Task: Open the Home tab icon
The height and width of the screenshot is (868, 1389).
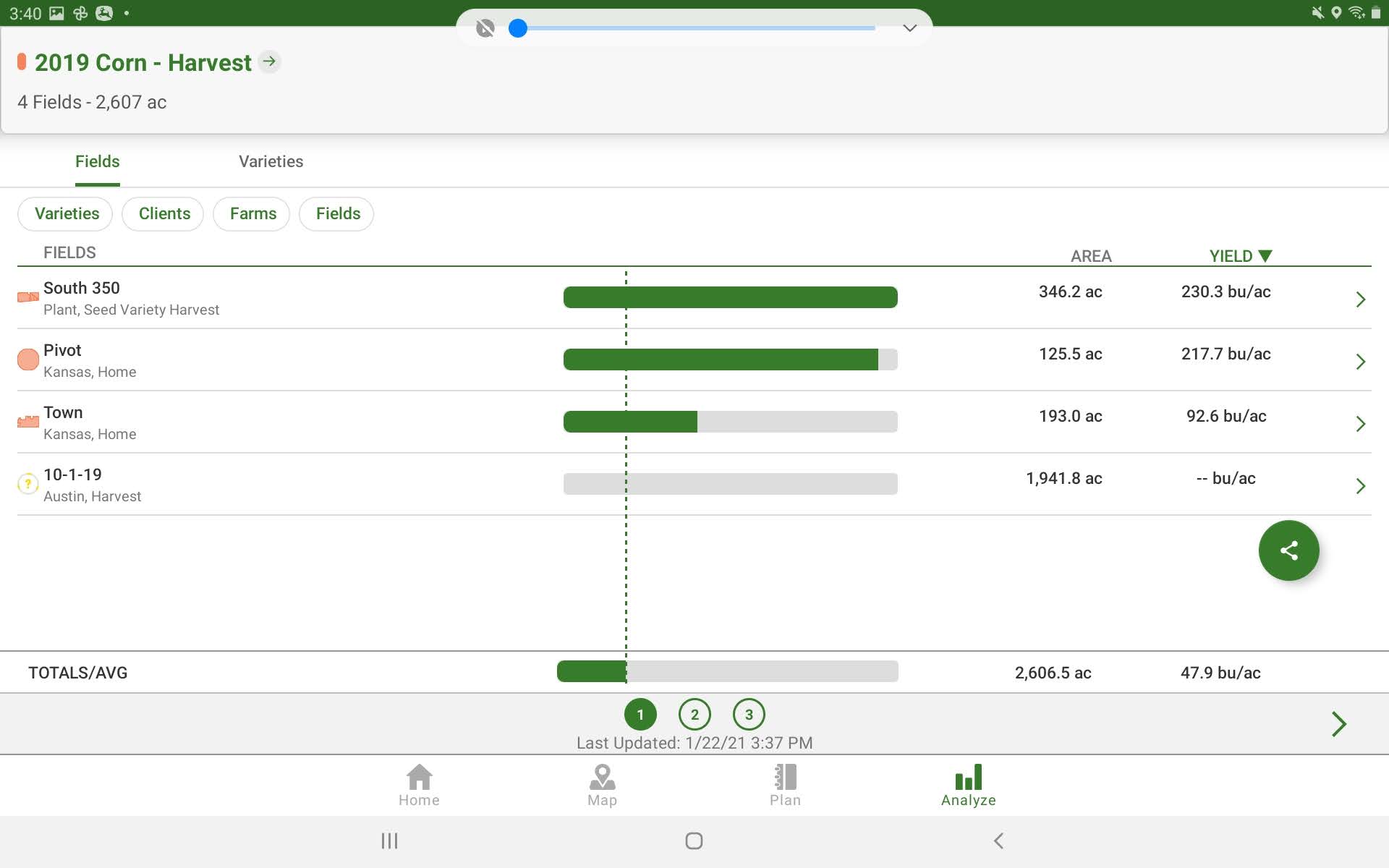Action: pyautogui.click(x=419, y=778)
